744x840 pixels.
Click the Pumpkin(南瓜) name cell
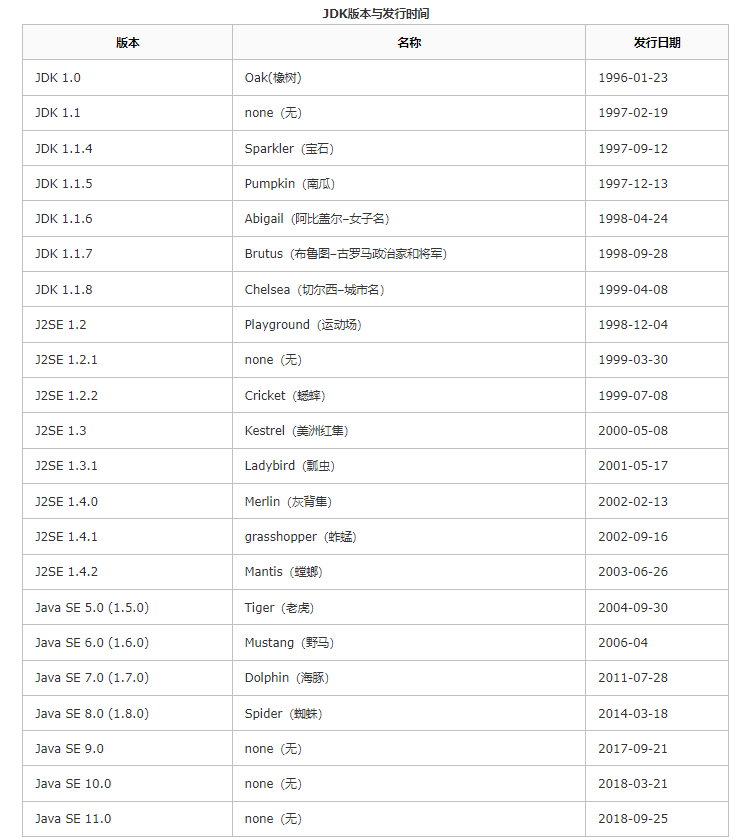coord(288,184)
